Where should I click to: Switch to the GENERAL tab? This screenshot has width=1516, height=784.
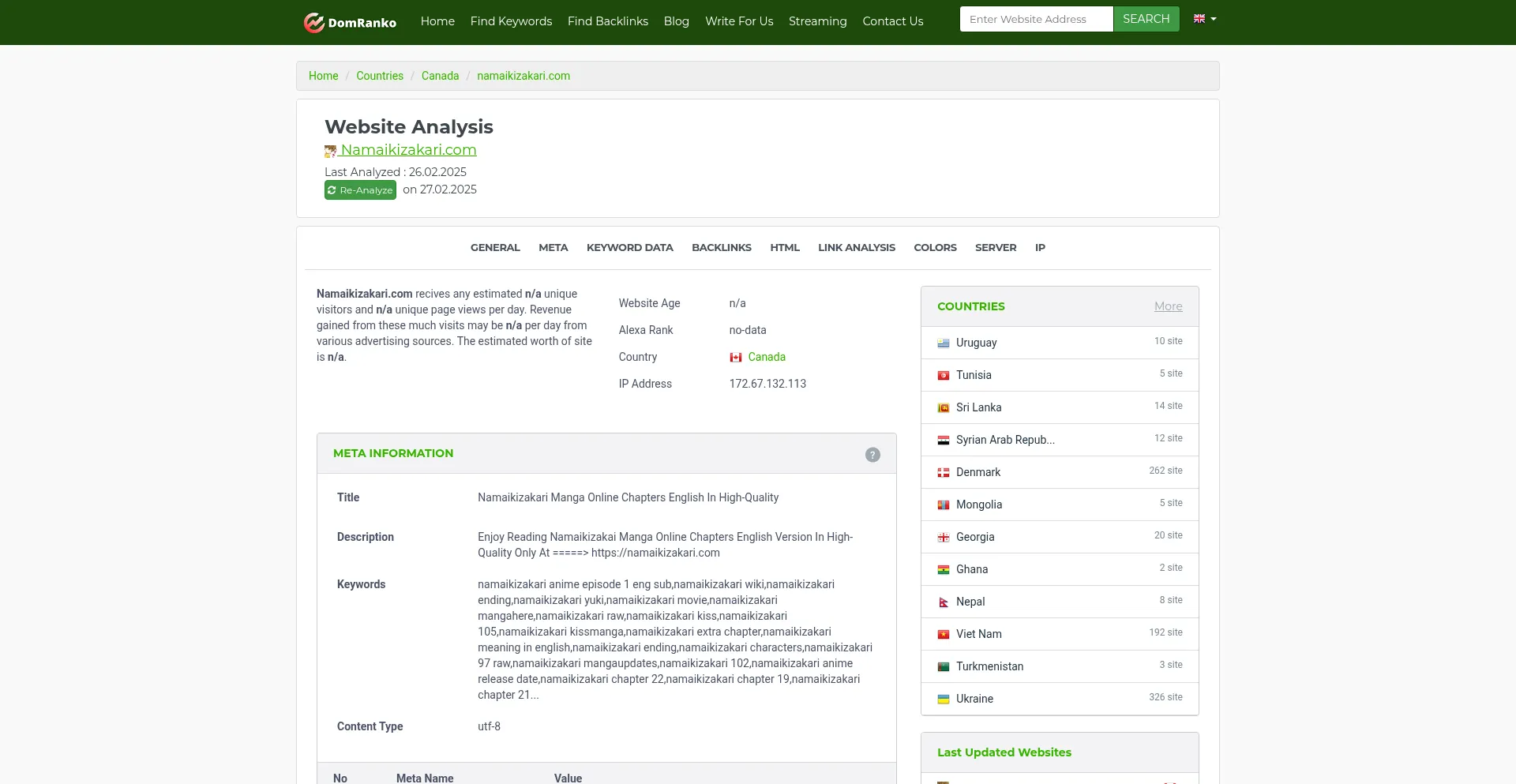point(495,248)
